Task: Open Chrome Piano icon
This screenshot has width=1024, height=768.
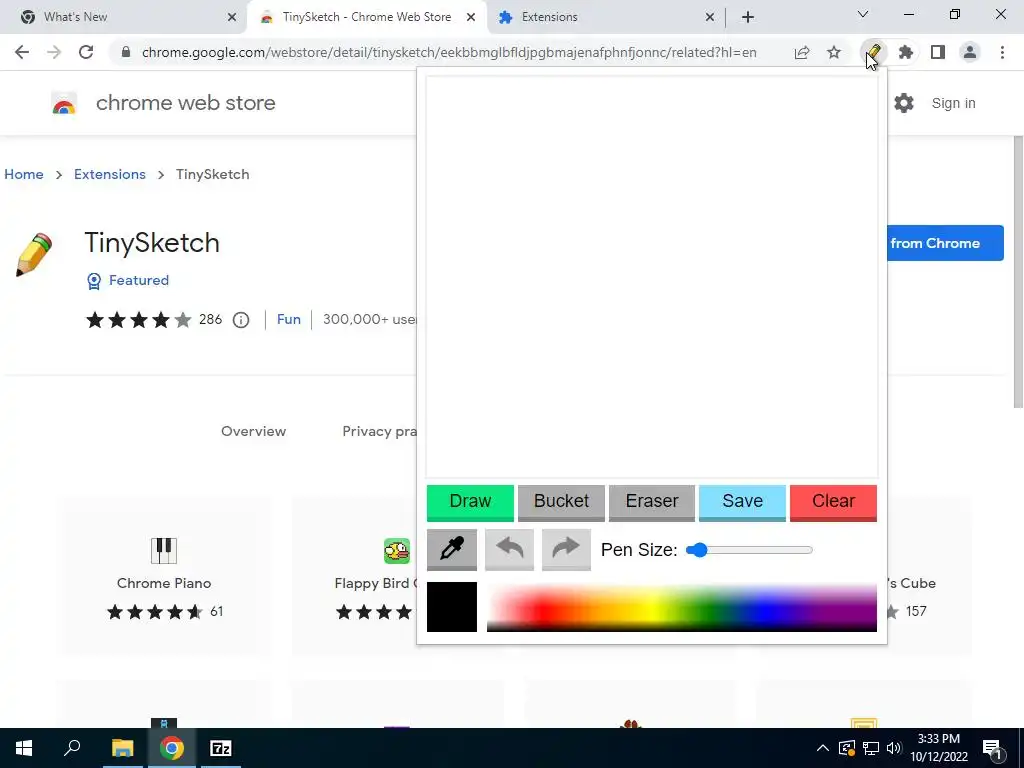Action: [x=164, y=551]
